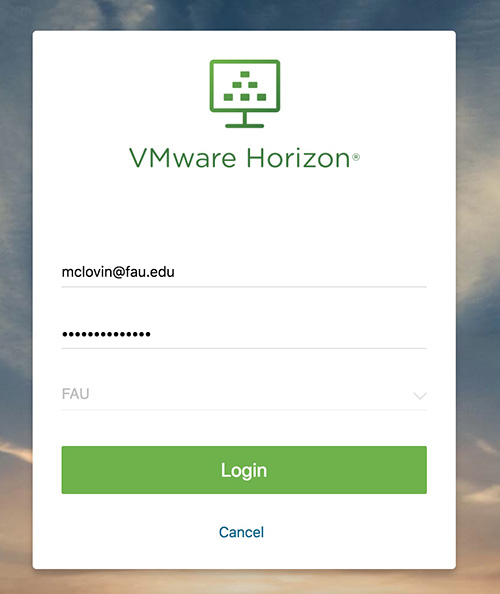Viewport: 500px width, 594px height.
Task: Click the word Horizon in the title
Action: [x=298, y=158]
